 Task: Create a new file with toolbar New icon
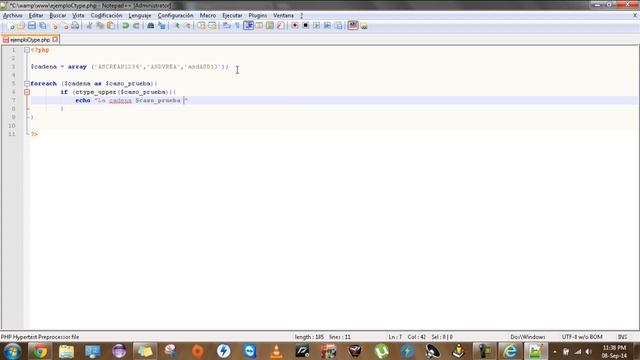(12, 26)
